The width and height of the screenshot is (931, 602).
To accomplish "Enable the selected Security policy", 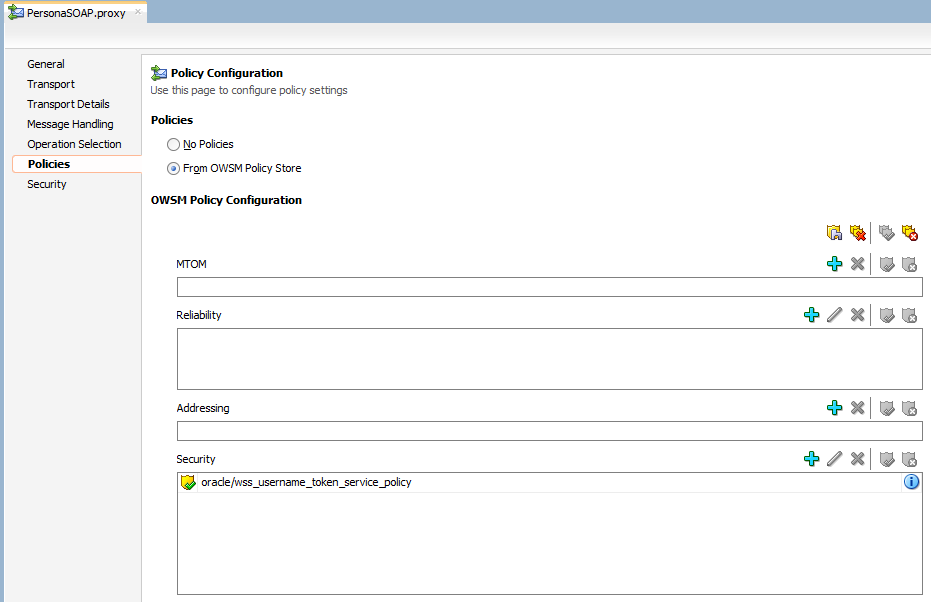I will click(x=885, y=458).
